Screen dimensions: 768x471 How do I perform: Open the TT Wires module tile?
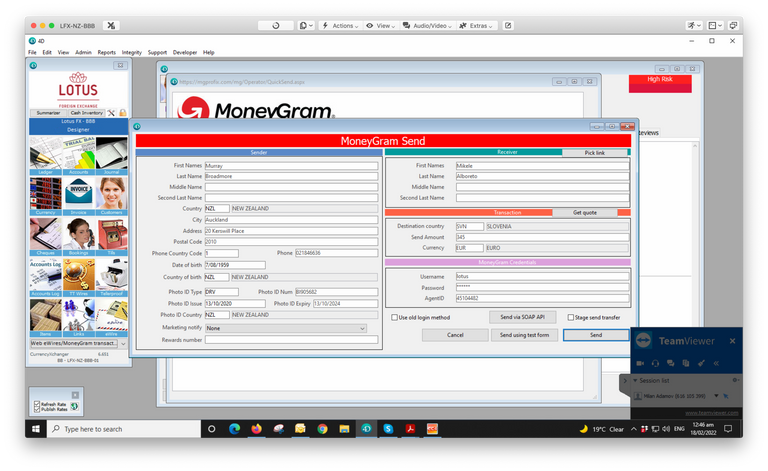coord(78,278)
